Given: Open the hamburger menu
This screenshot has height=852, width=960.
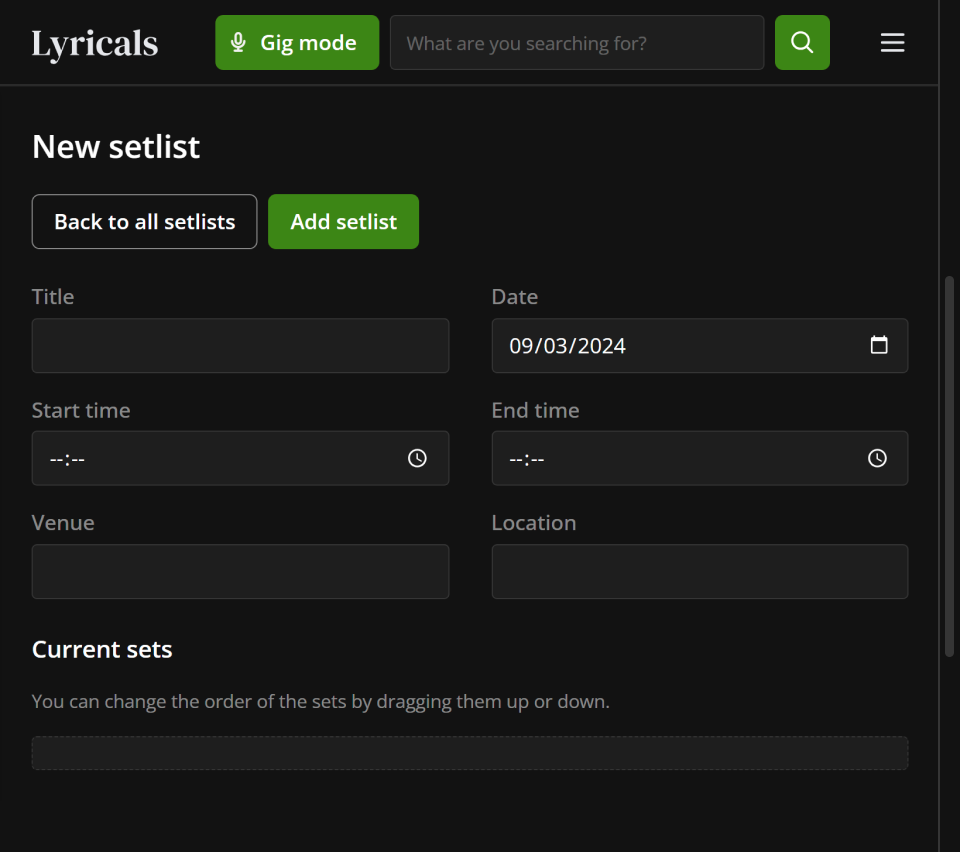Looking at the screenshot, I should coord(892,43).
